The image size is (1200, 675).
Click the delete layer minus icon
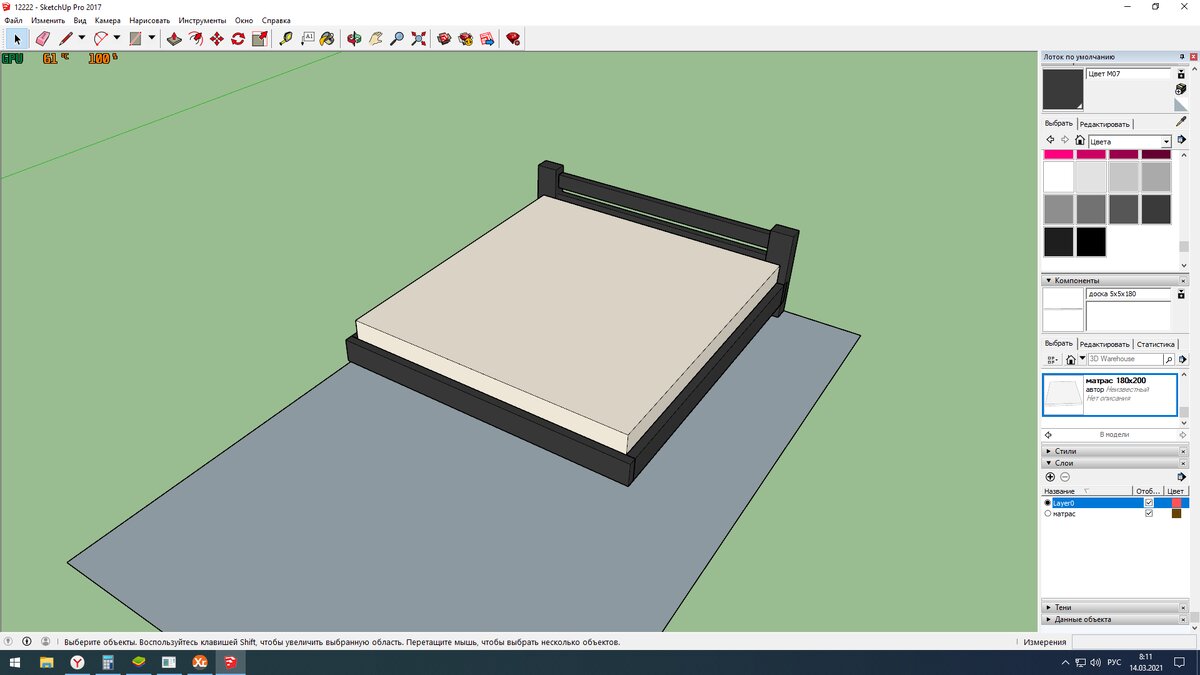pyautogui.click(x=1065, y=477)
